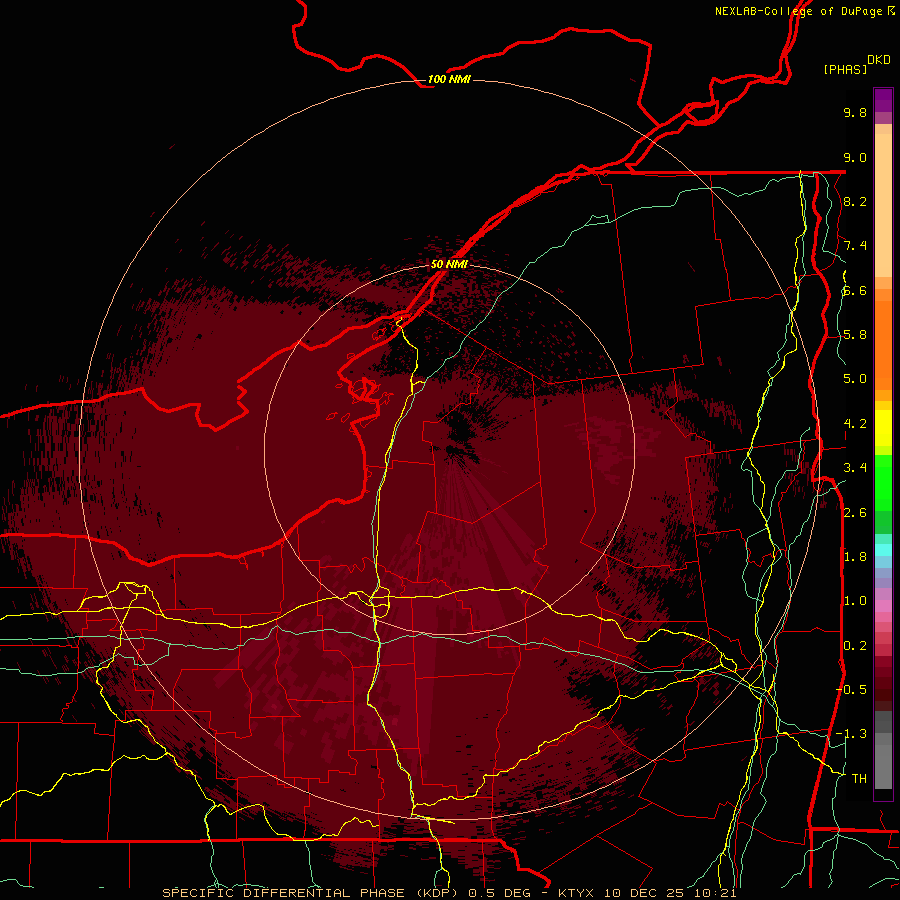Click the 4.2 color scale value
Viewport: 900px width, 900px height.
(x=855, y=424)
